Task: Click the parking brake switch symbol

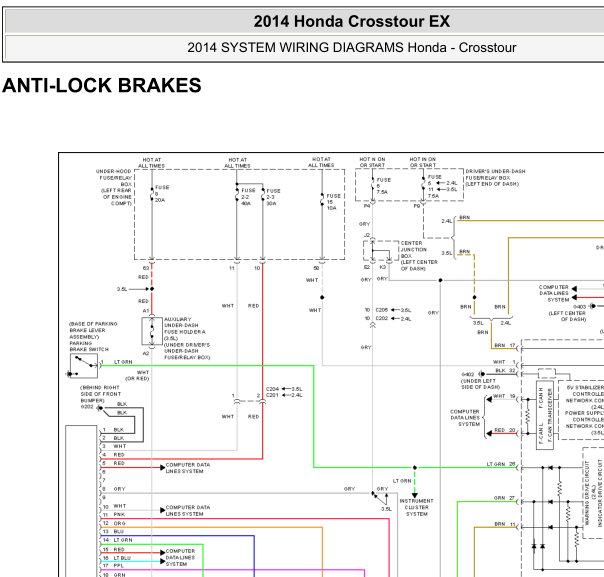Action: pyautogui.click(x=84, y=366)
